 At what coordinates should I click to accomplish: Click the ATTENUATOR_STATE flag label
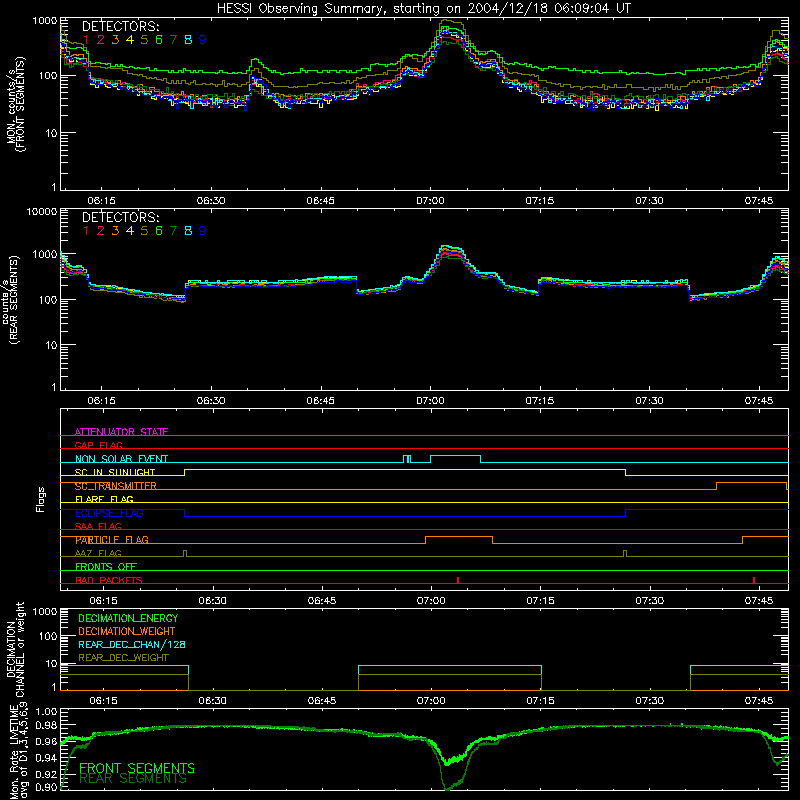click(x=121, y=432)
